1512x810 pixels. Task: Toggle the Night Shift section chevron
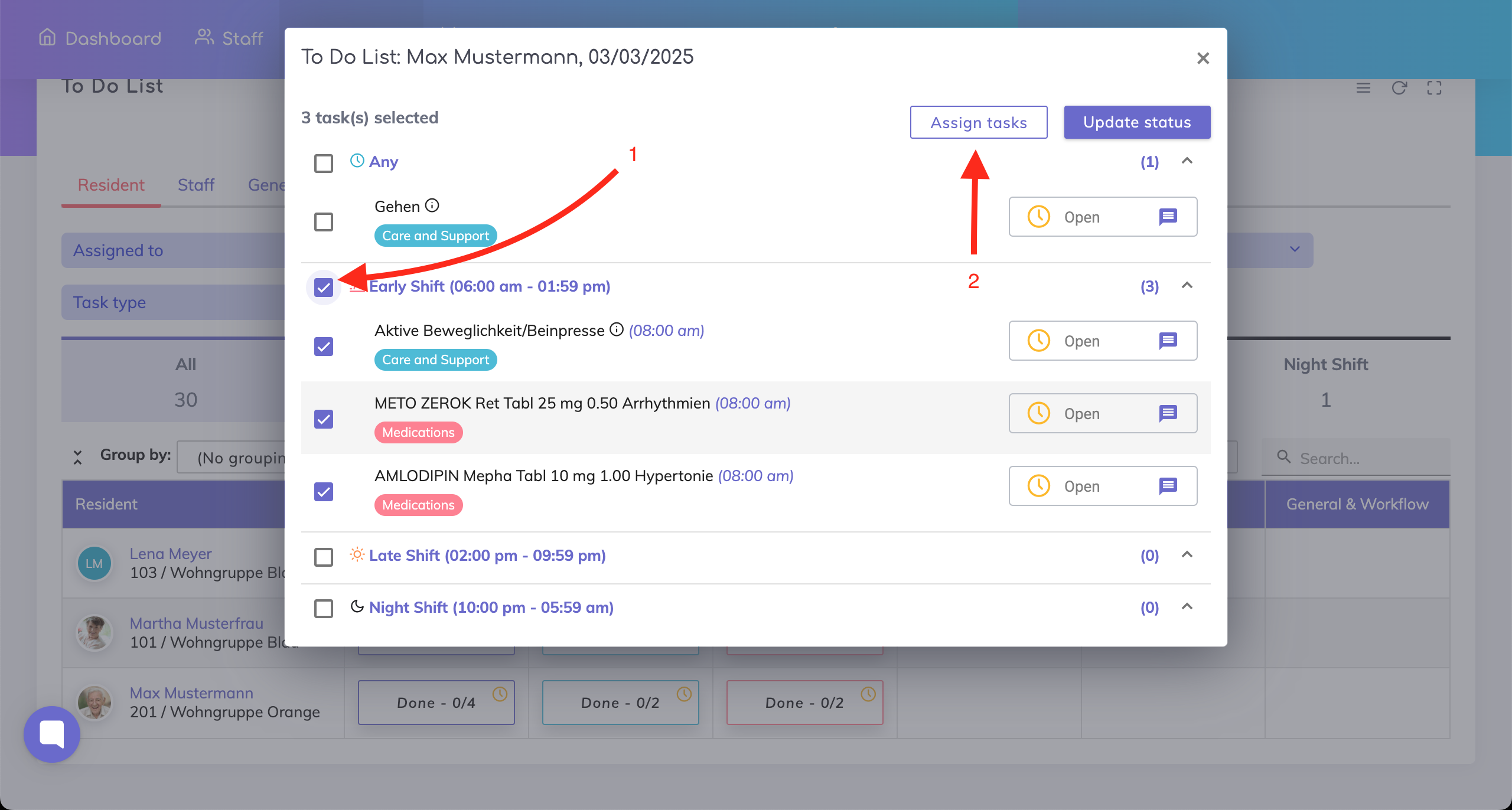coord(1187,606)
